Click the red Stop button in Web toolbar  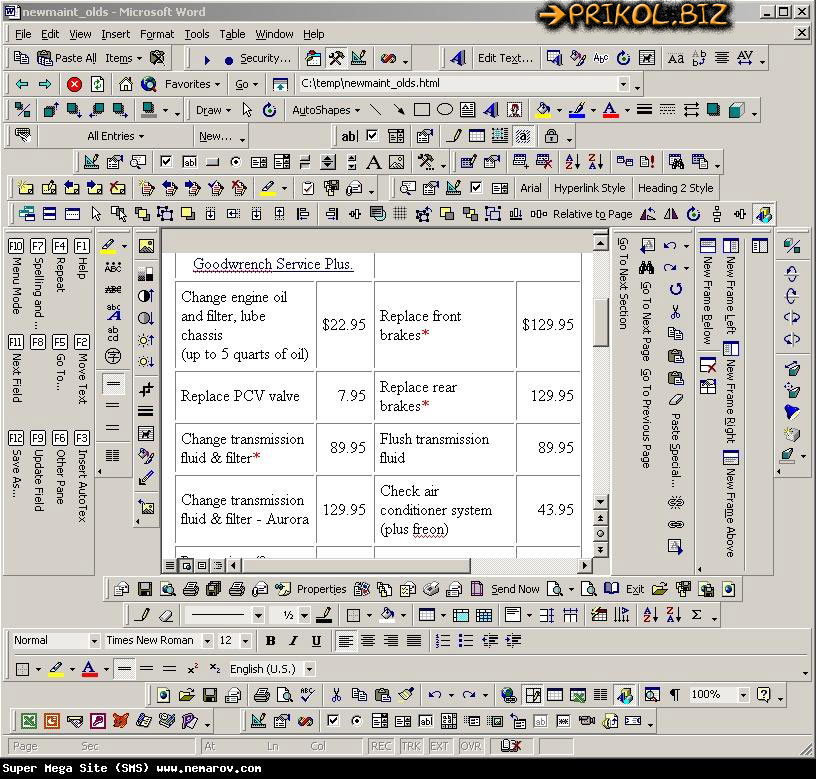(x=74, y=84)
